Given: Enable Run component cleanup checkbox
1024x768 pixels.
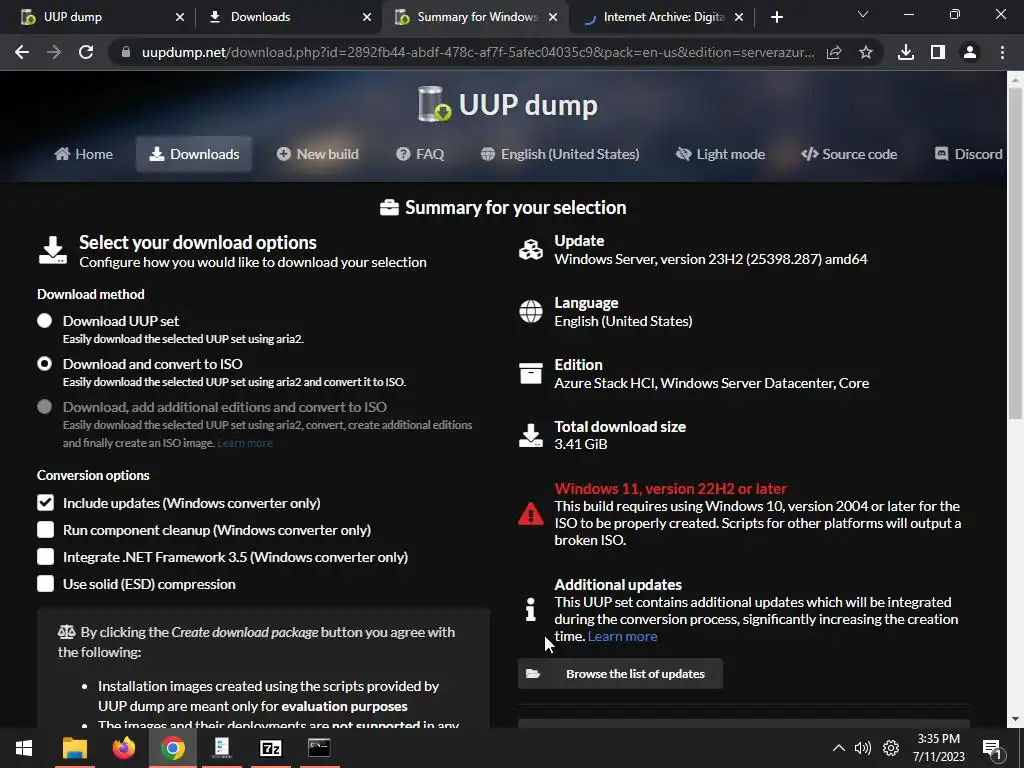Looking at the screenshot, I should coord(45,530).
